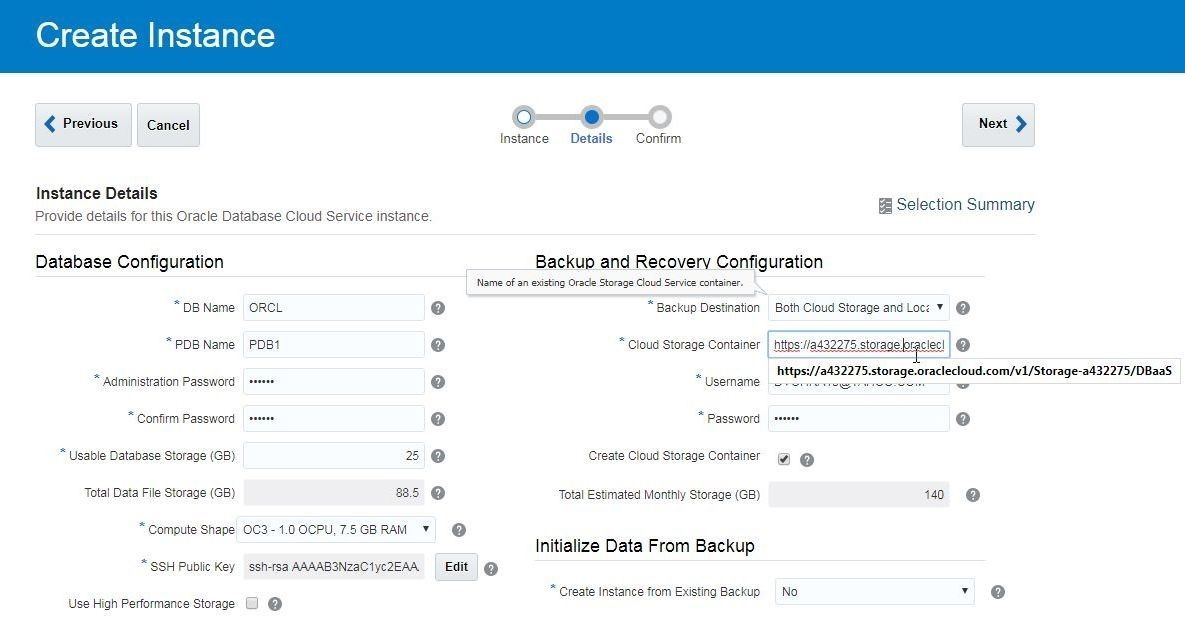Viewport: 1185px width, 623px height.
Task: Focus the PDB Name input field
Action: [x=334, y=345]
